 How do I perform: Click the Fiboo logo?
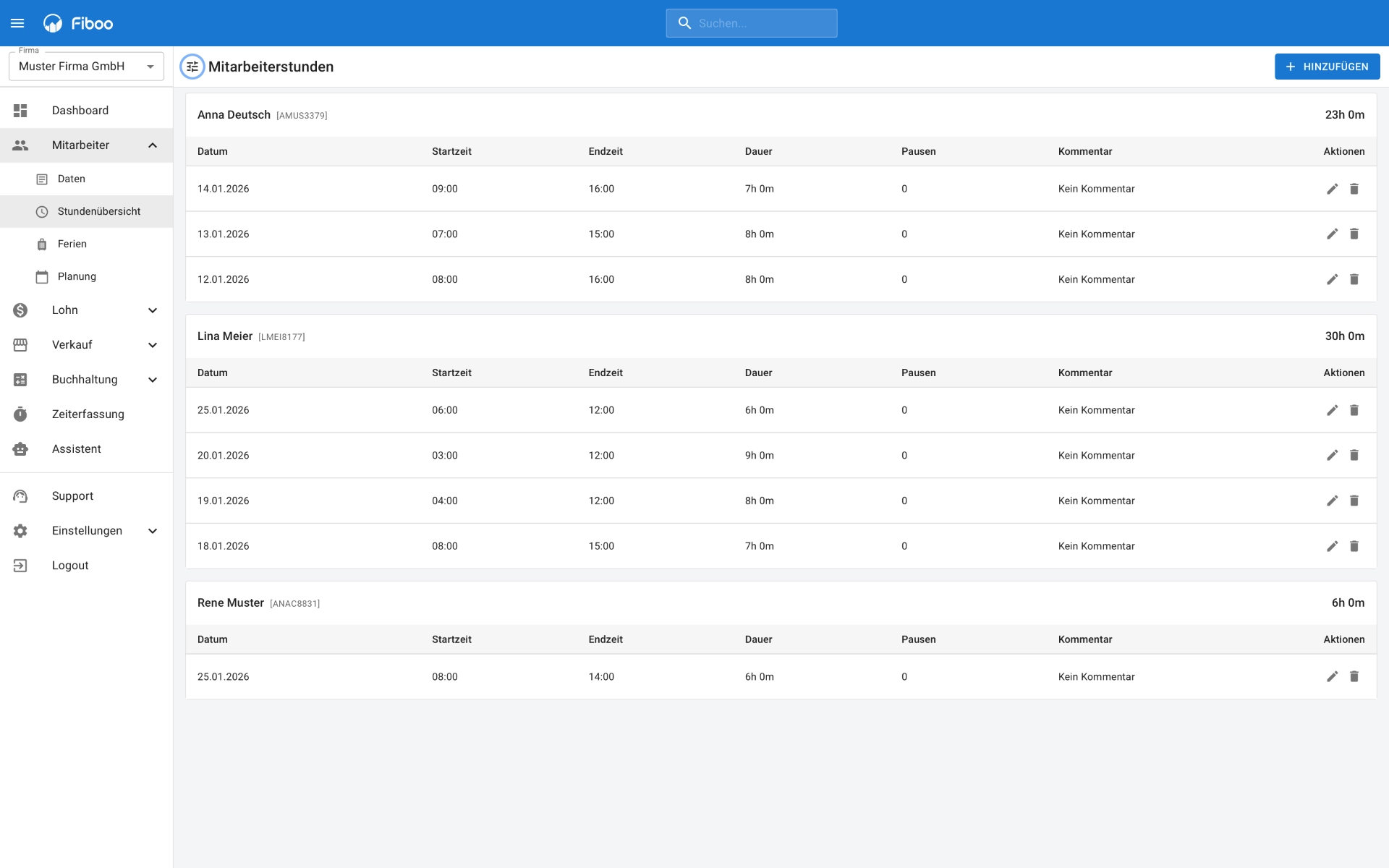pos(78,23)
